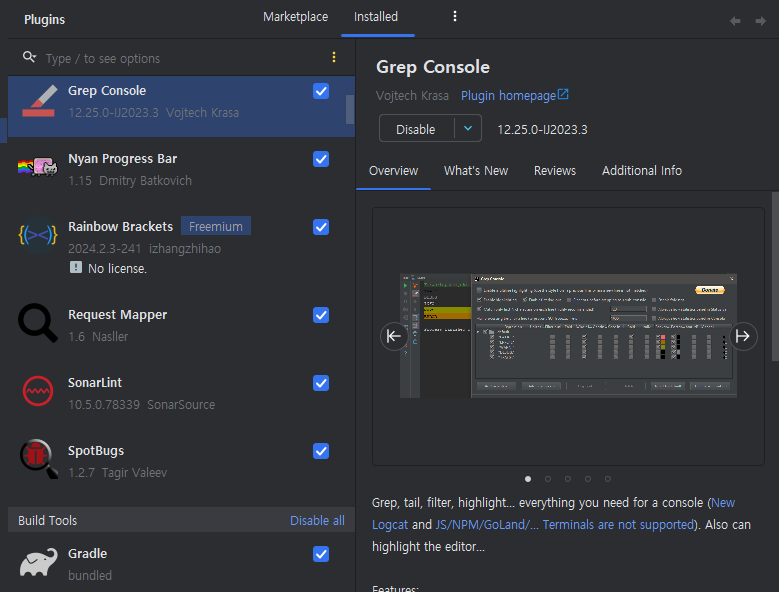This screenshot has width=779, height=592.
Task: Uncheck the Request Mapper plugin
Action: [x=321, y=315]
